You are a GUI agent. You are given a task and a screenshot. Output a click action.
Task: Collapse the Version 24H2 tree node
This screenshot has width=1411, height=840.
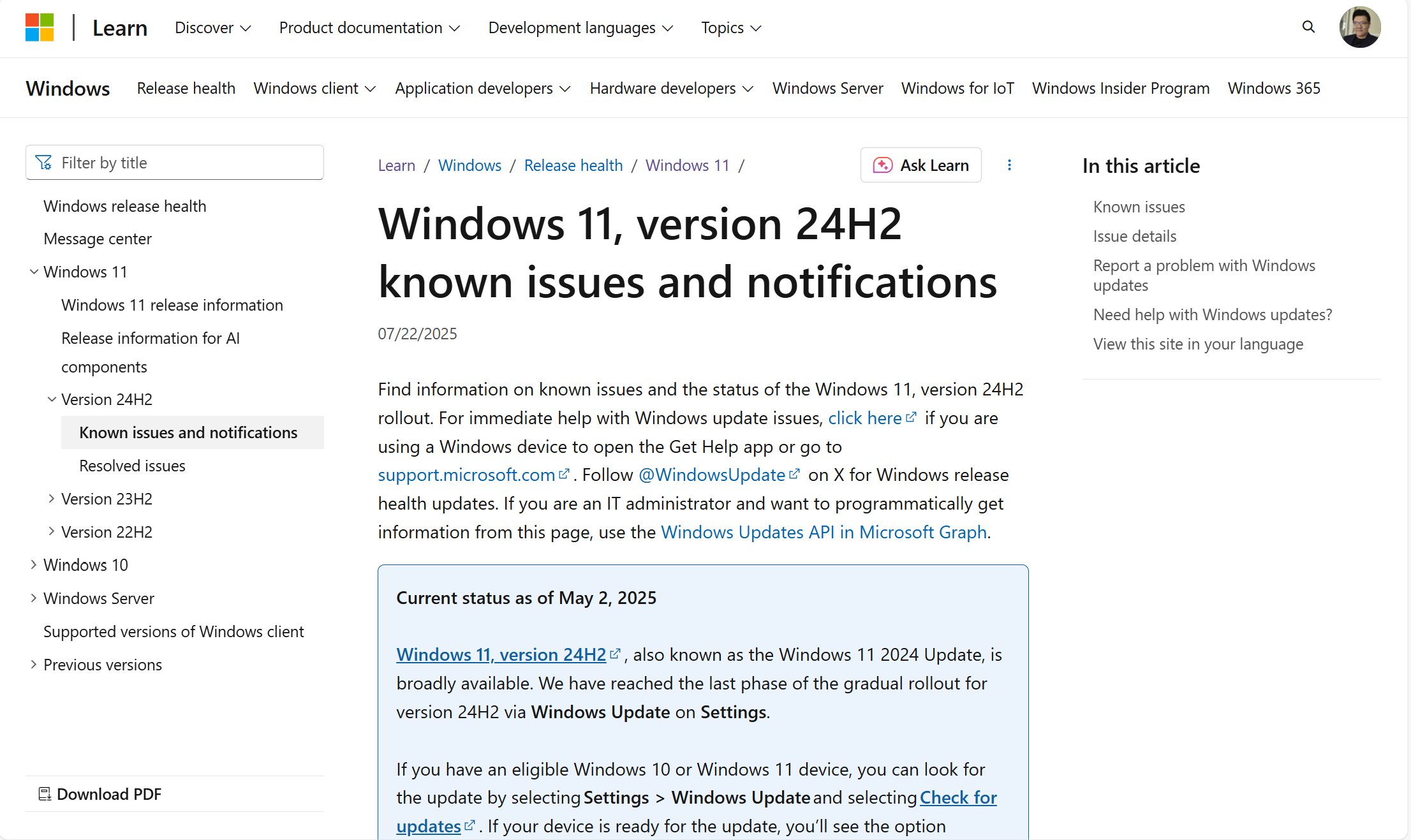tap(52, 399)
